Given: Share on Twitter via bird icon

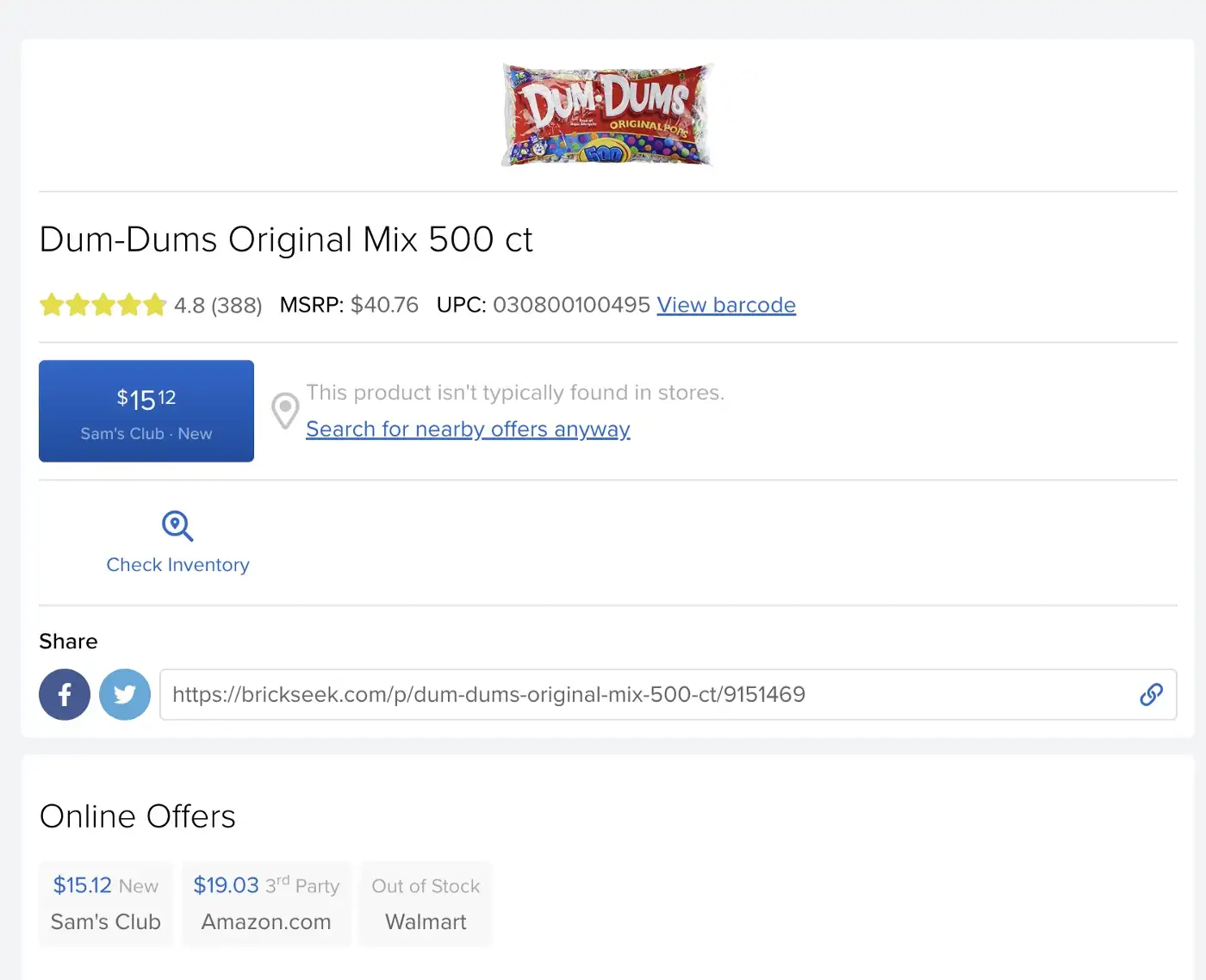Looking at the screenshot, I should pyautogui.click(x=125, y=694).
